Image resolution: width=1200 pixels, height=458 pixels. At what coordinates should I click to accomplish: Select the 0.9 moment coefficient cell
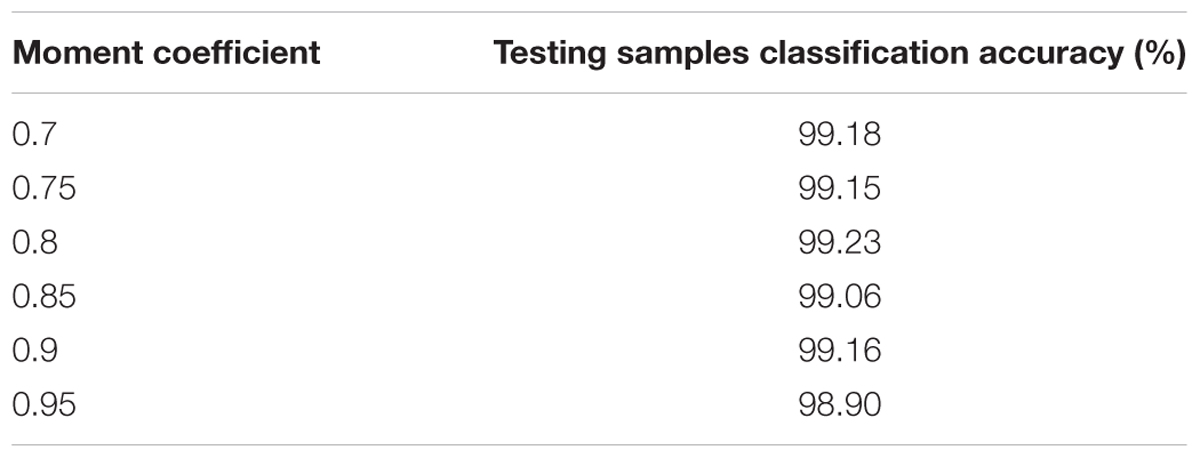33,350
